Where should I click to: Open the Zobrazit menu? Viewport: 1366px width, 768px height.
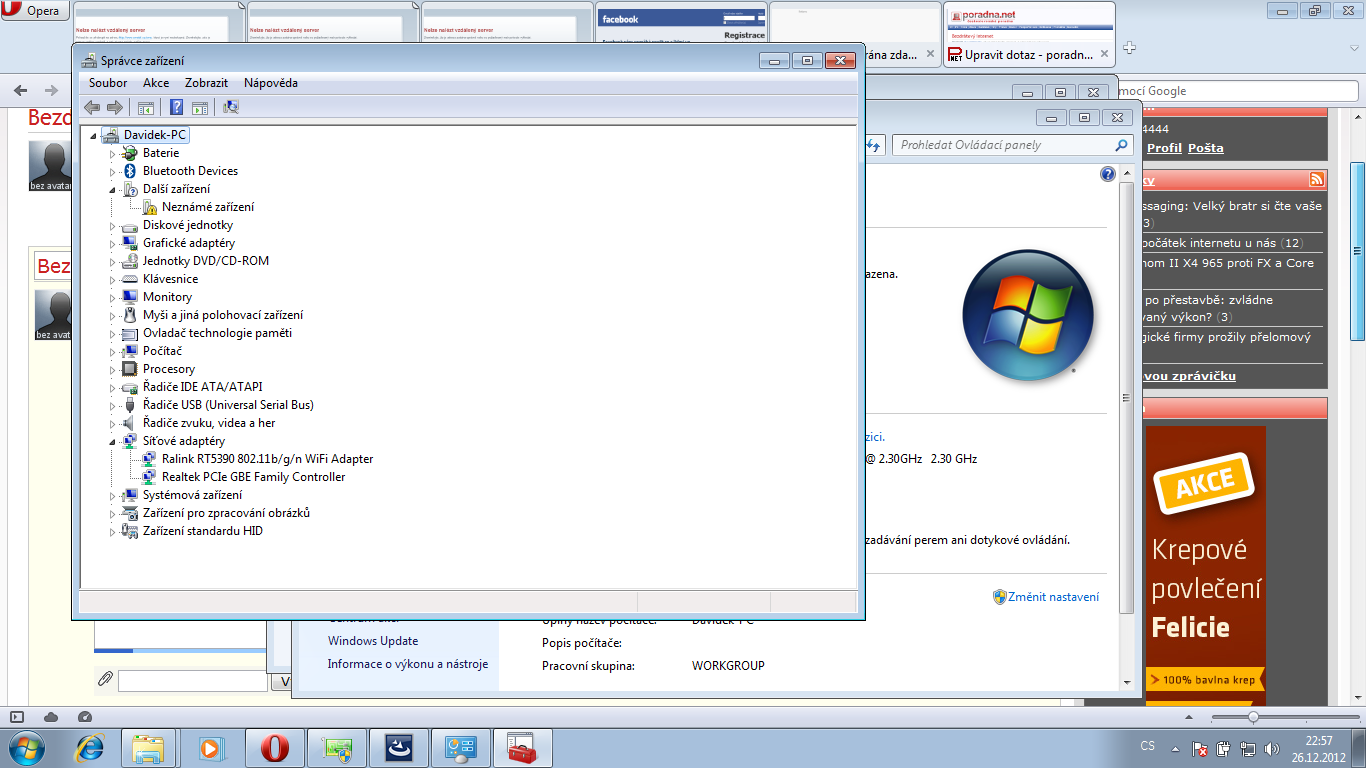click(206, 83)
